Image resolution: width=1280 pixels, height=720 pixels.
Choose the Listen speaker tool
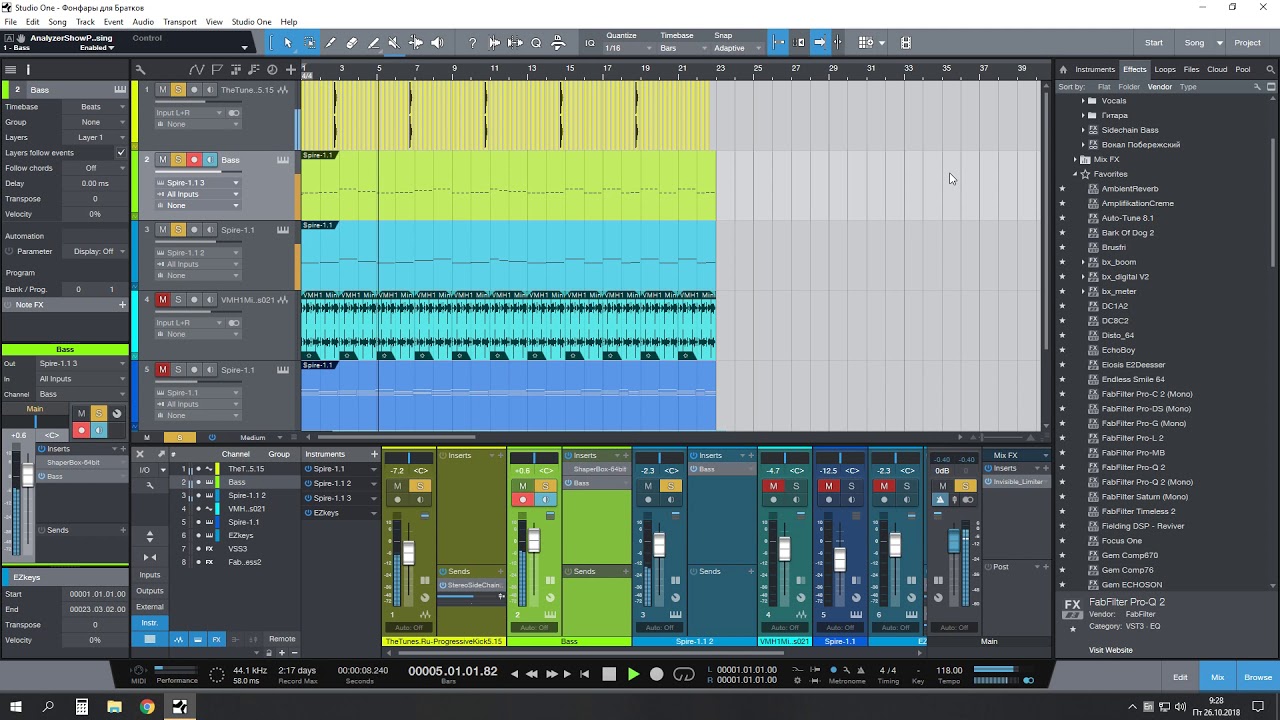437,43
